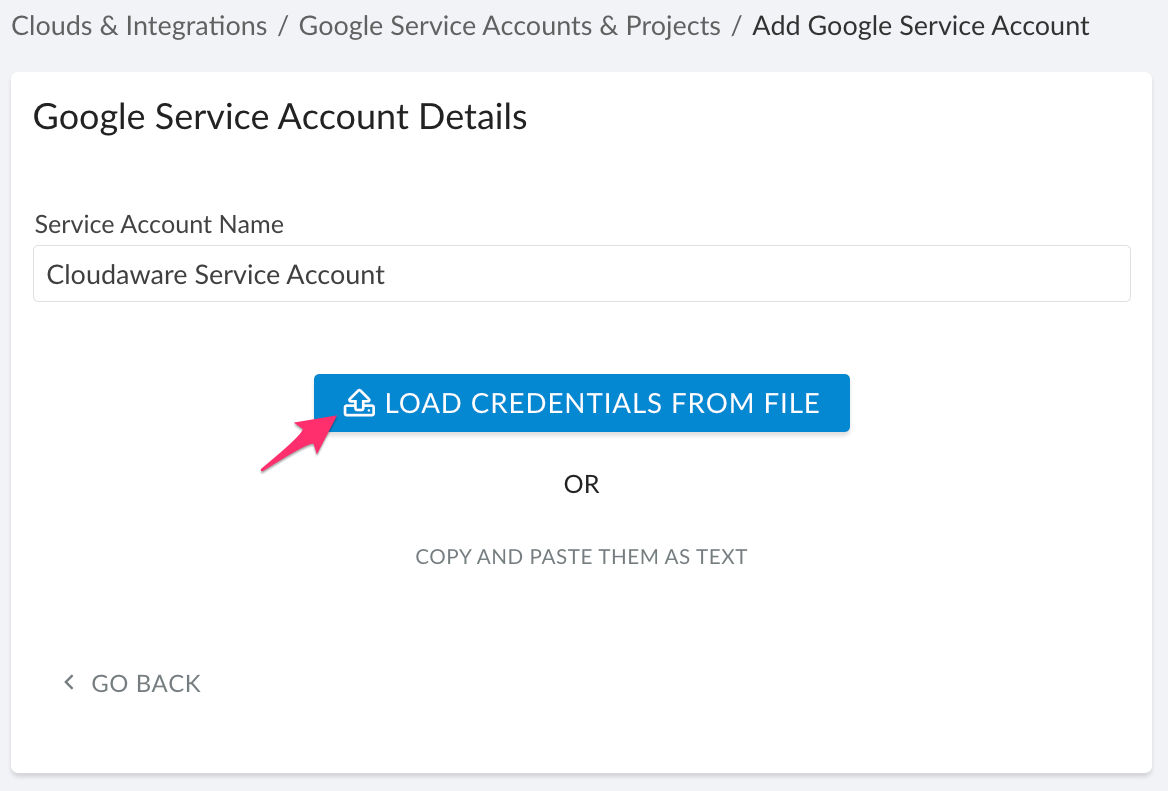Click GO BACK to return to previous step

[145, 683]
